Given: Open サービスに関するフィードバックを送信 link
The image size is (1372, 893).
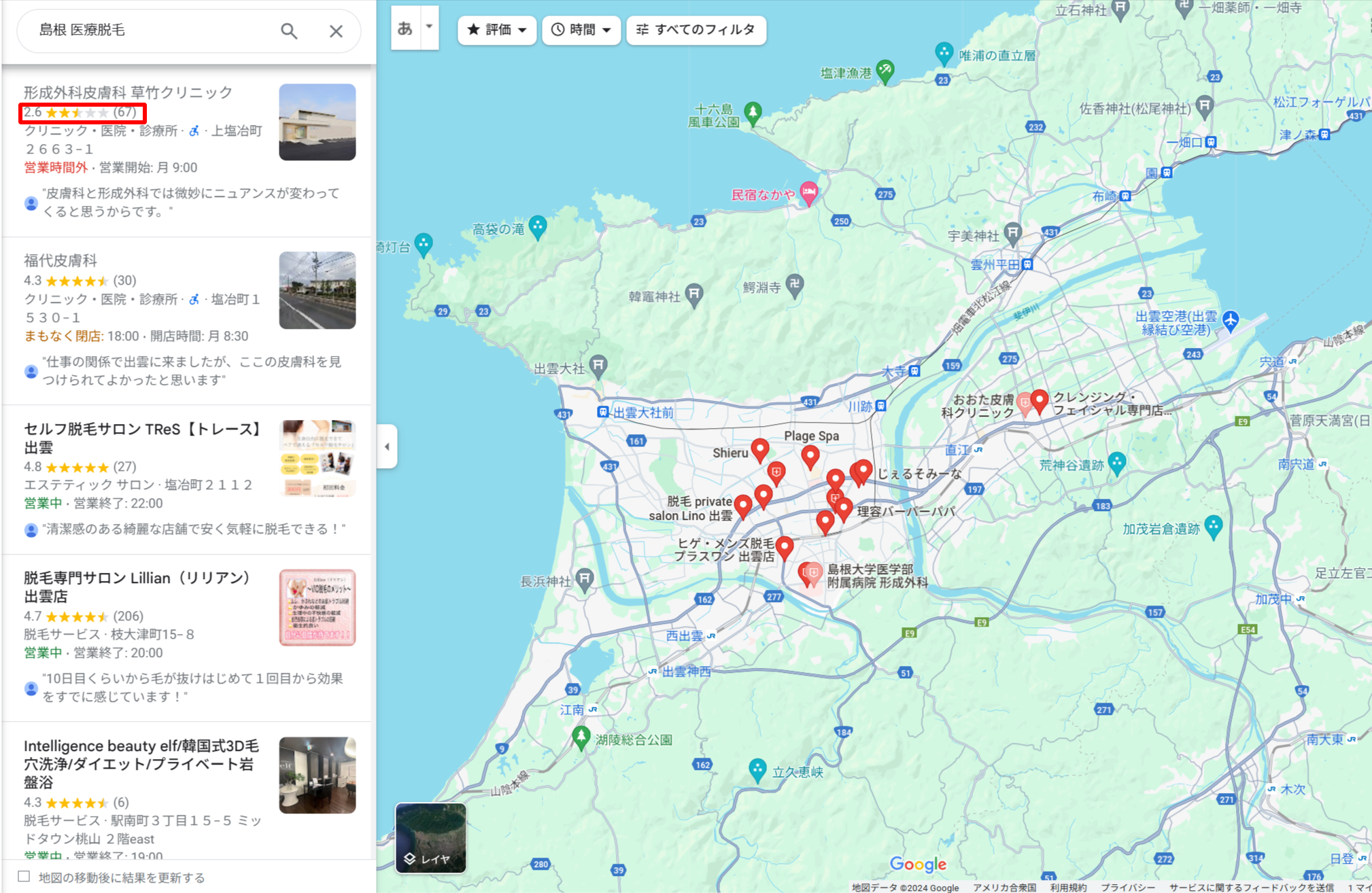Looking at the screenshot, I should pos(1251,887).
